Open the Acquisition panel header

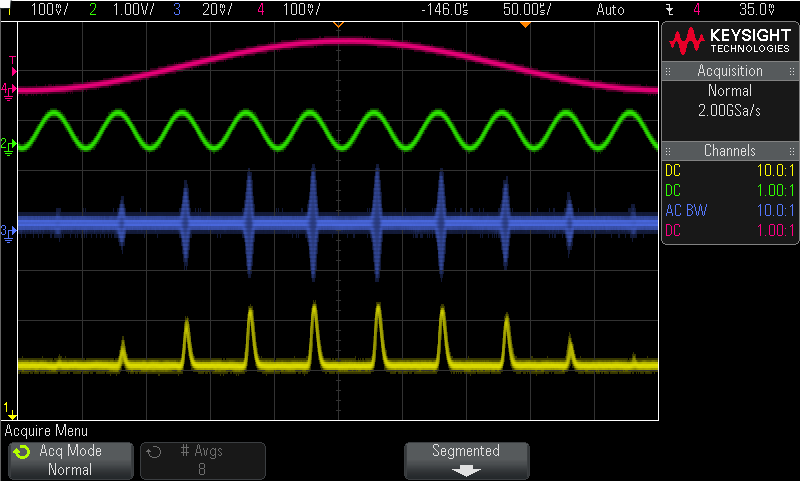coord(730,71)
